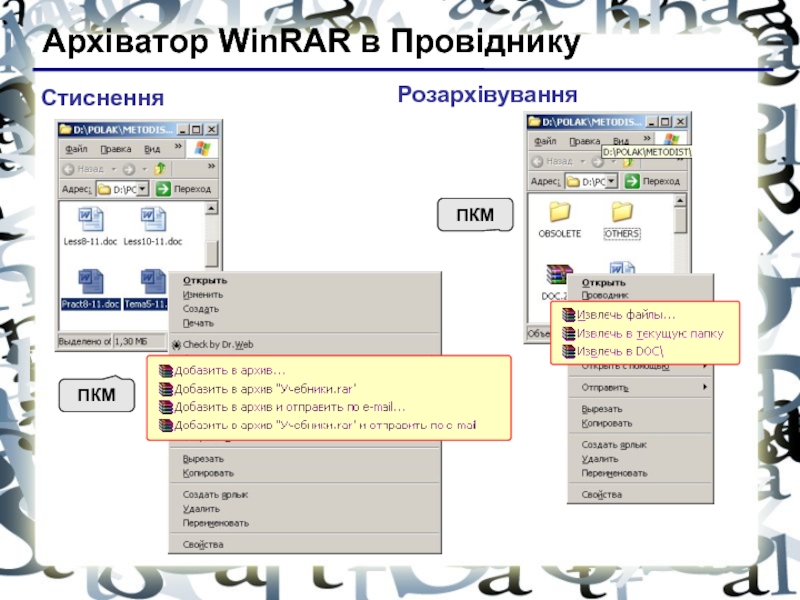This screenshot has height=600, width=800.
Task: Select the Tema5-11 document icon
Action: coord(153,282)
